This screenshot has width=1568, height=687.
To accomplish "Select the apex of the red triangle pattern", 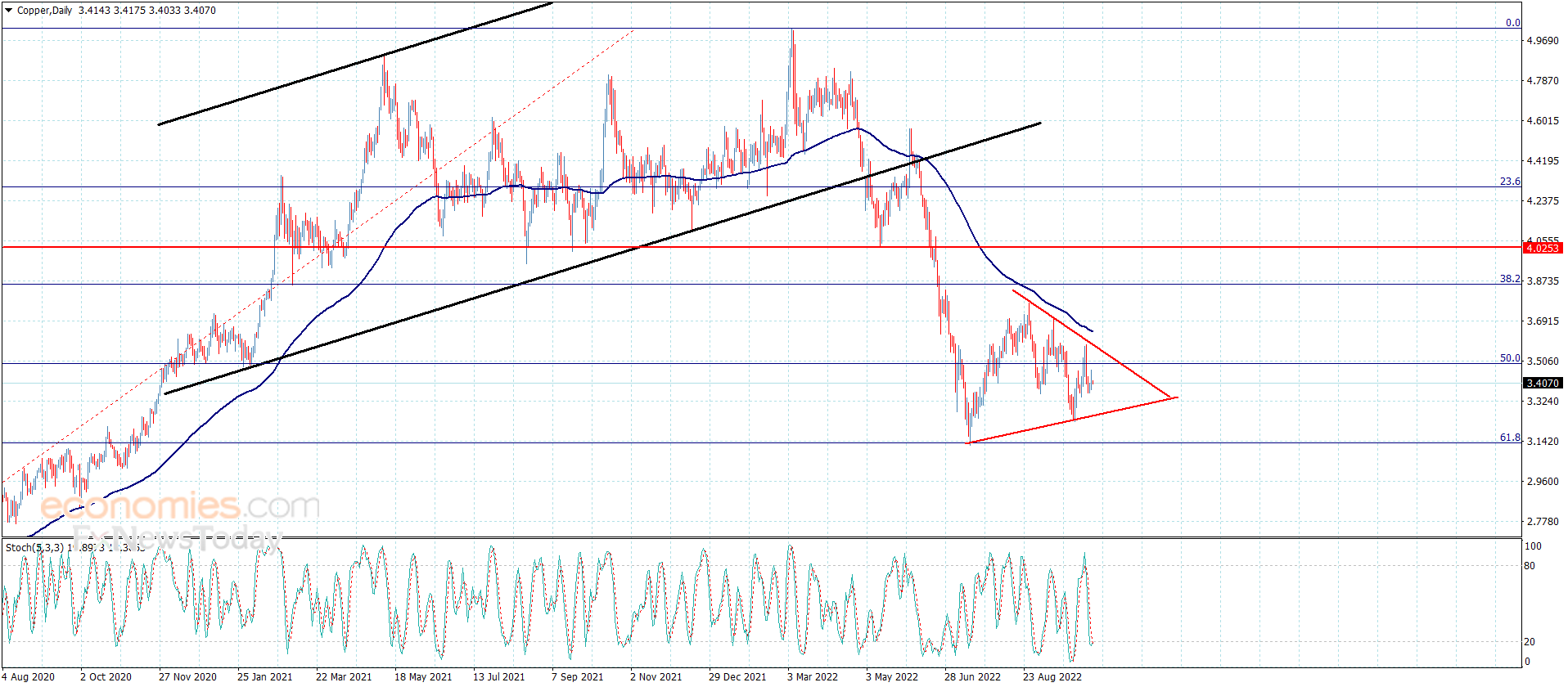I will coord(1175,397).
